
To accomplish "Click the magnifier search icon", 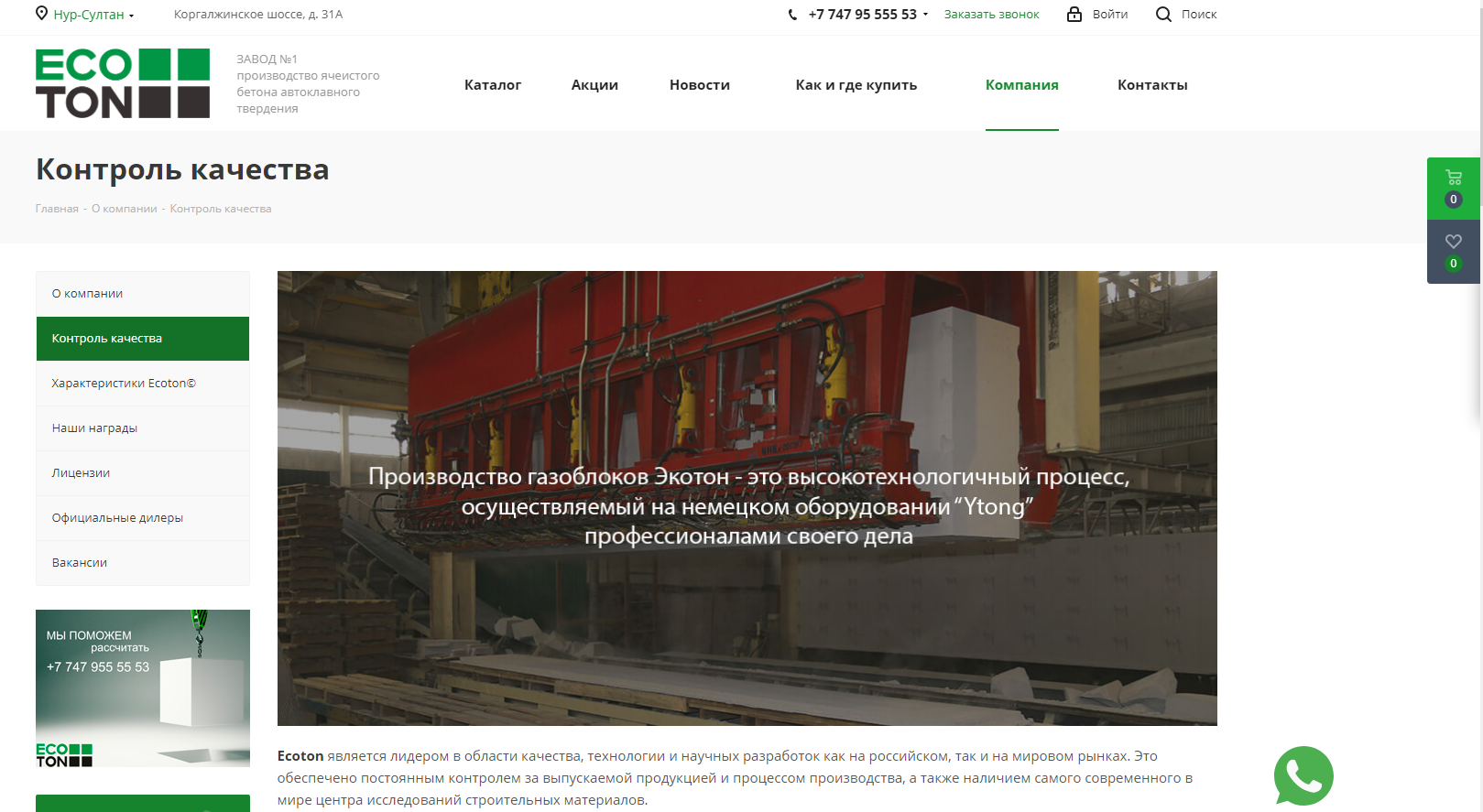I will pos(1163,14).
